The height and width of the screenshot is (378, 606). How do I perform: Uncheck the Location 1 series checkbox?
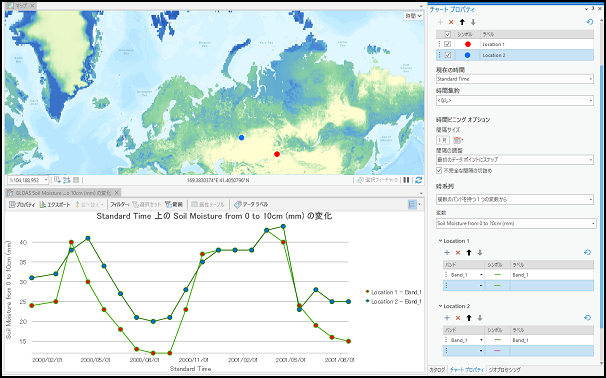(448, 44)
